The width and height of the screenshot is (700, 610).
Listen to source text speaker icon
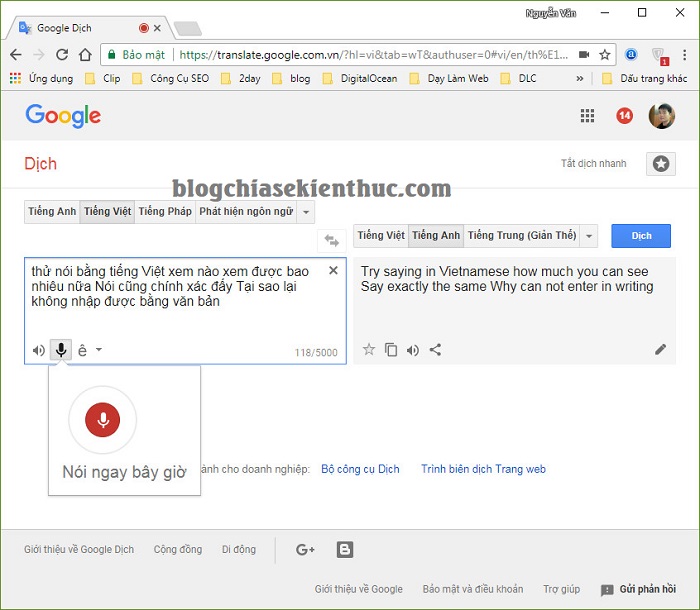tap(39, 351)
